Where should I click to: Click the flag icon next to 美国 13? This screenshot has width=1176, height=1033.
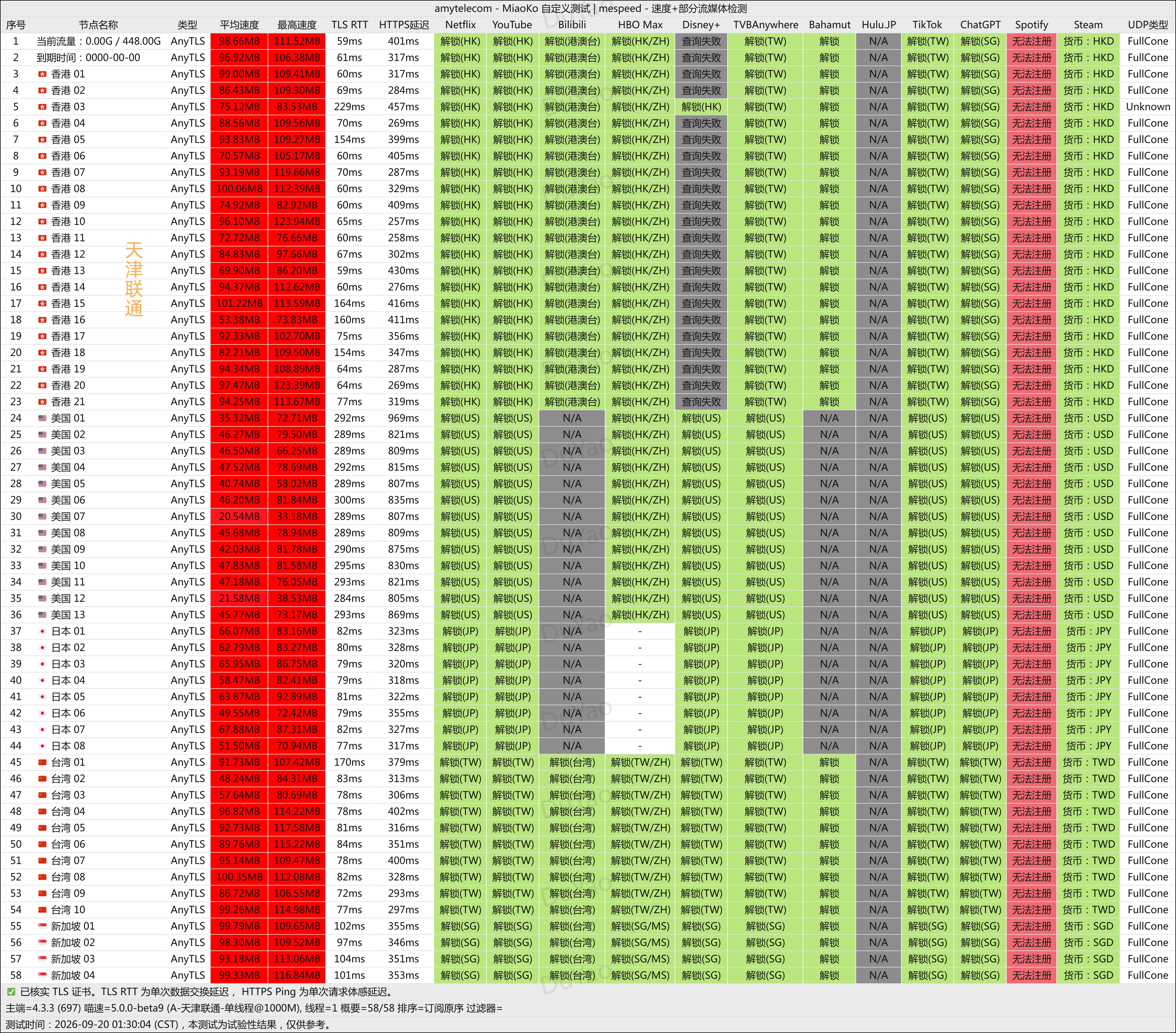[42, 615]
